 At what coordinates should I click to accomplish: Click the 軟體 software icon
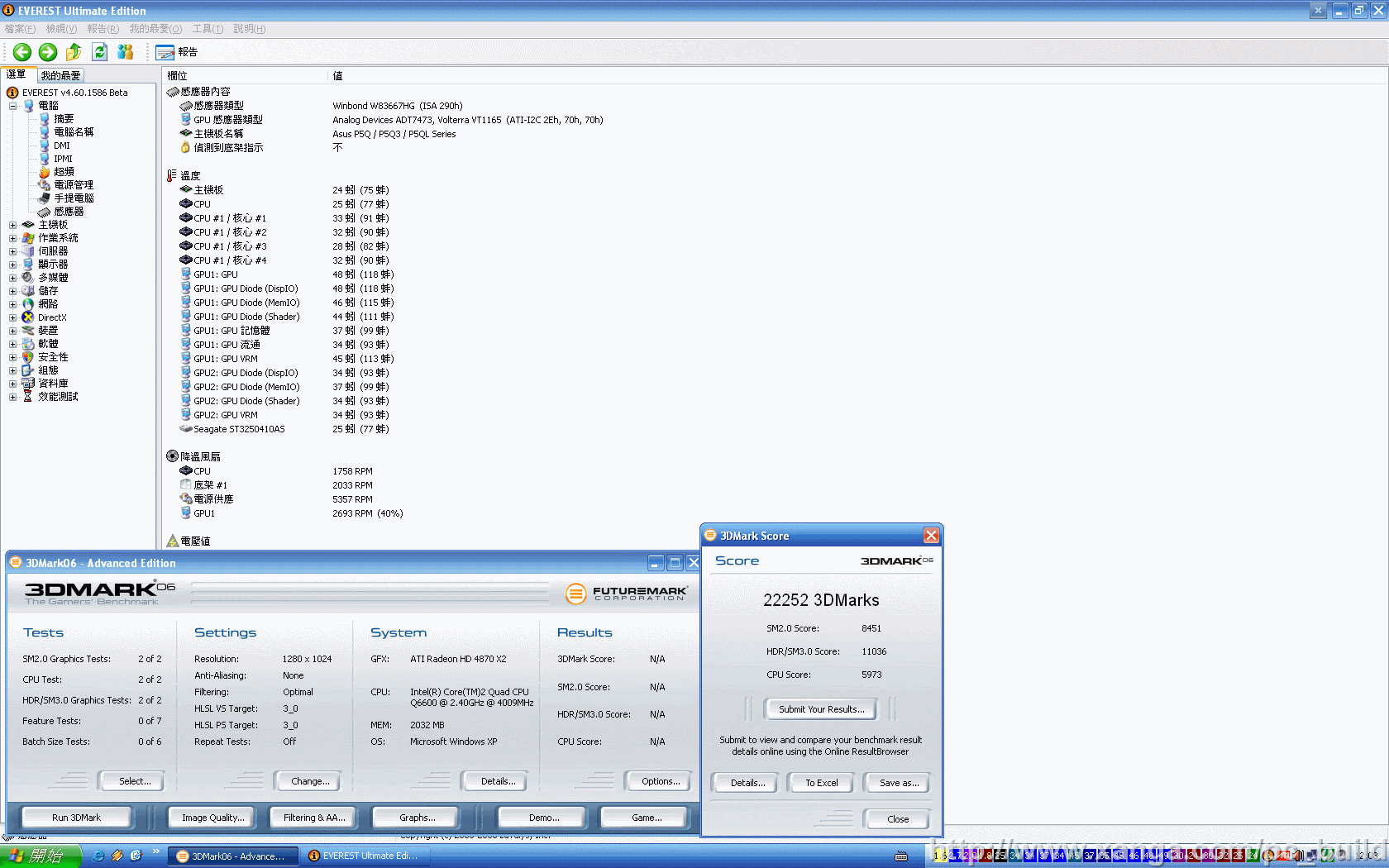point(28,344)
